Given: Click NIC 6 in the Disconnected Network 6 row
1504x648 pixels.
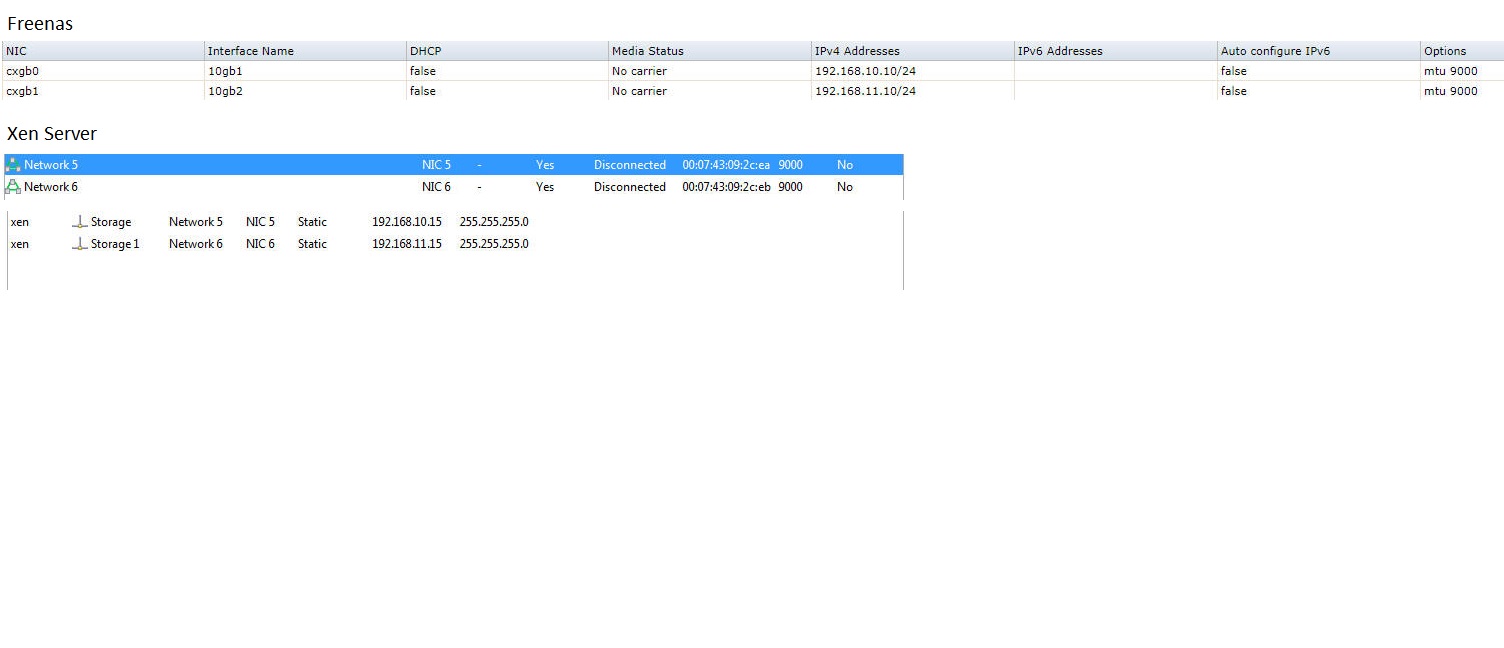Looking at the screenshot, I should click(x=436, y=187).
